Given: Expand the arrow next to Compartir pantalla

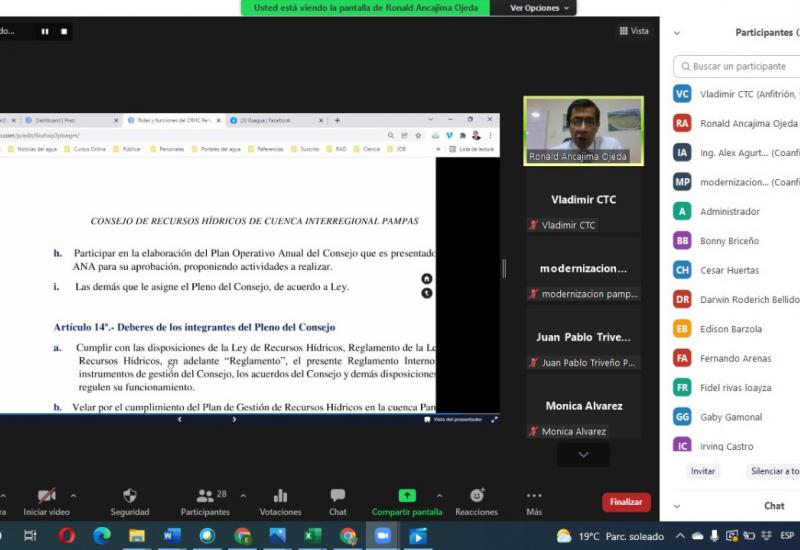Looking at the screenshot, I should (x=439, y=494).
